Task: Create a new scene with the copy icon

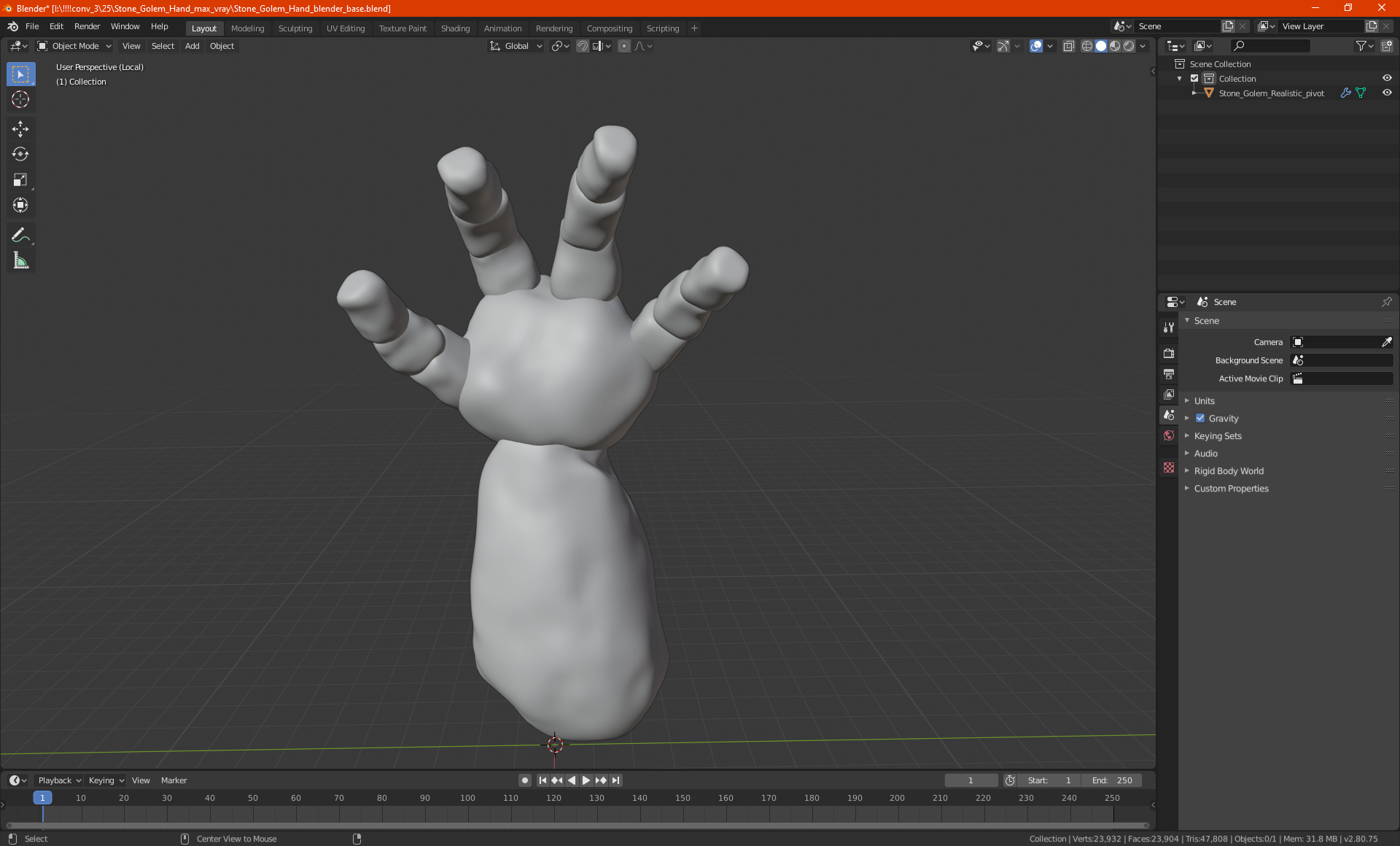Action: (1228, 26)
